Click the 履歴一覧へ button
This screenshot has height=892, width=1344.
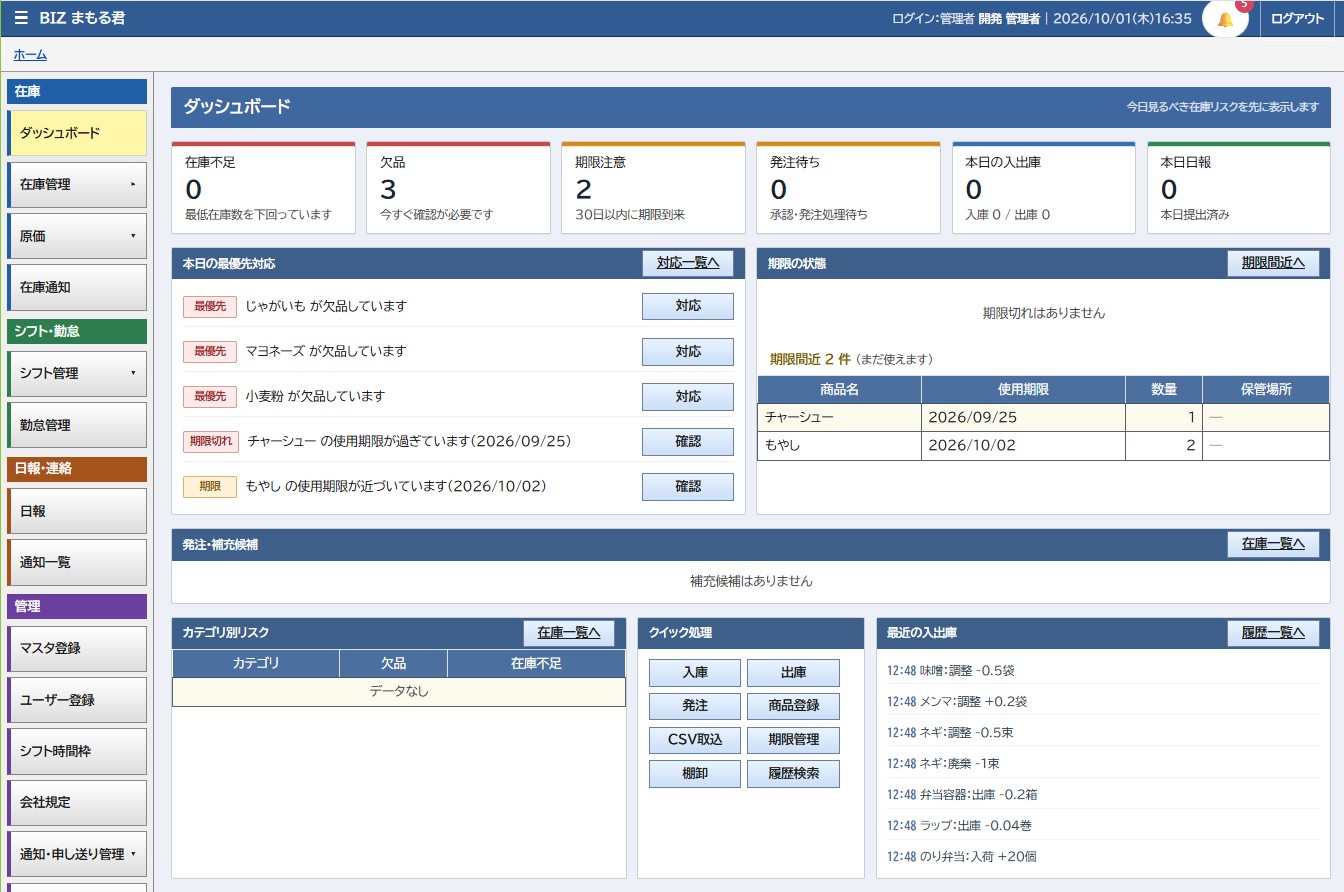click(x=1273, y=633)
